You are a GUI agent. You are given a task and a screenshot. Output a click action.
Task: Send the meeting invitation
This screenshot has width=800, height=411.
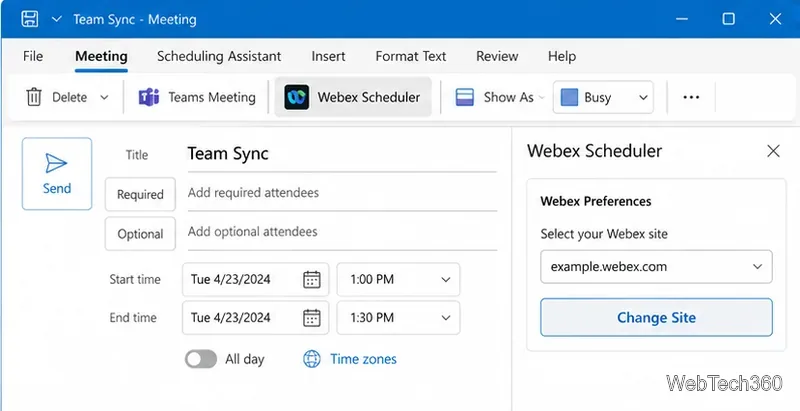point(57,173)
